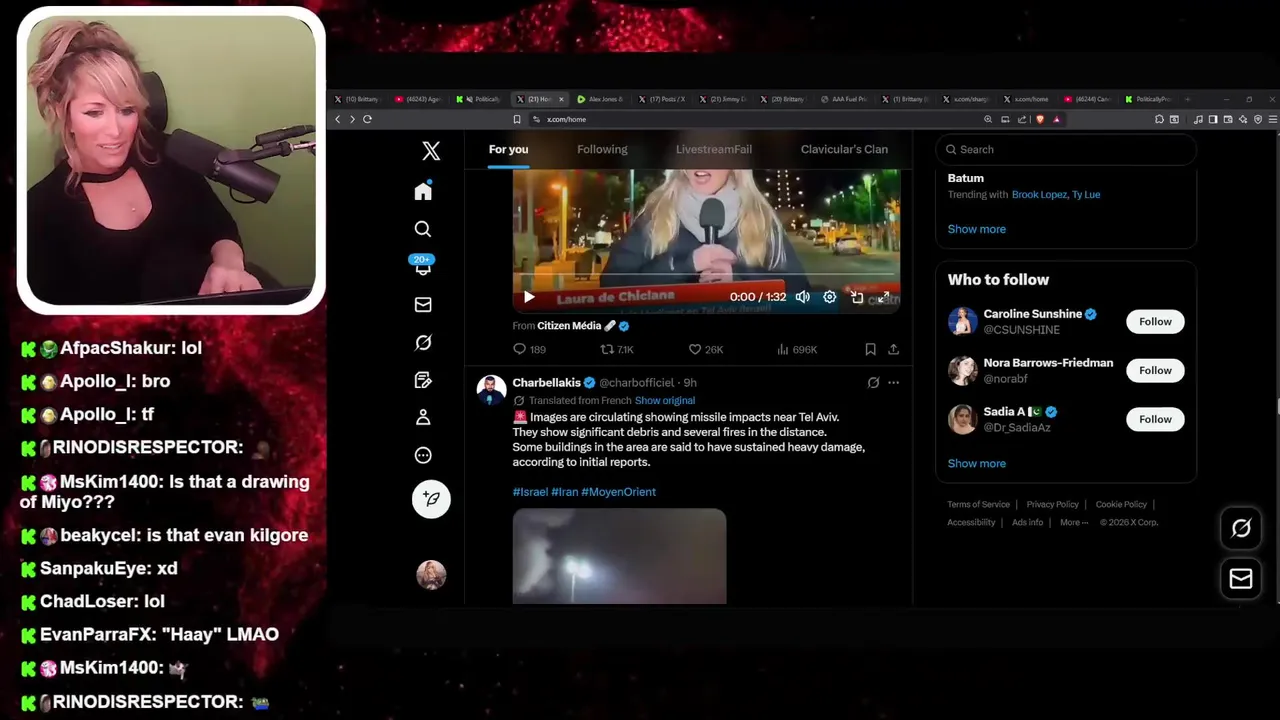Open the account avatar in the sidebar

point(431,574)
